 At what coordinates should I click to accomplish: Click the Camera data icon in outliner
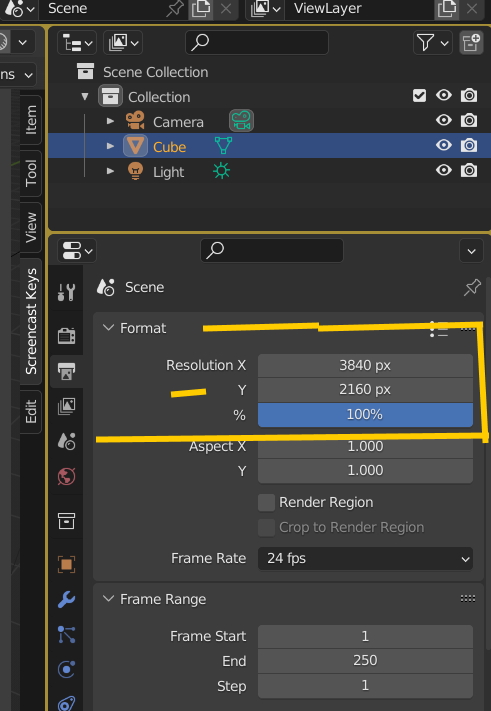[241, 121]
